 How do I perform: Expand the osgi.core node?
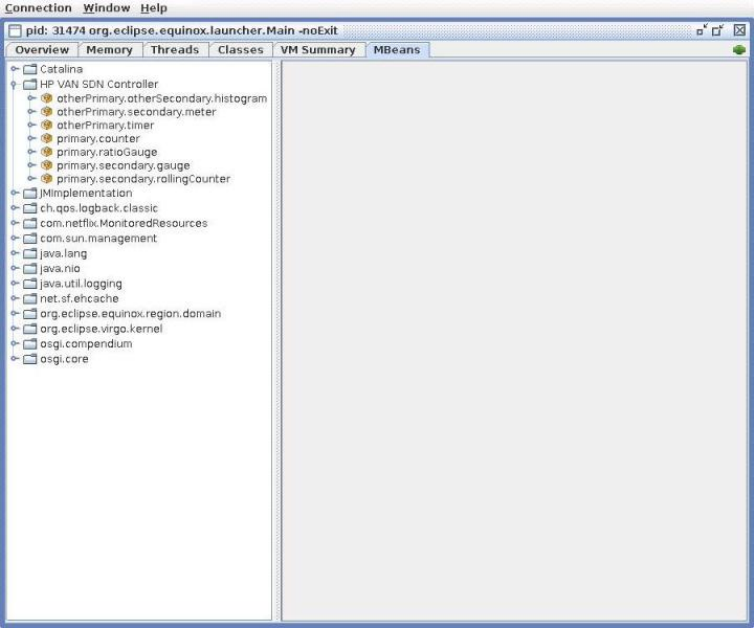15,359
